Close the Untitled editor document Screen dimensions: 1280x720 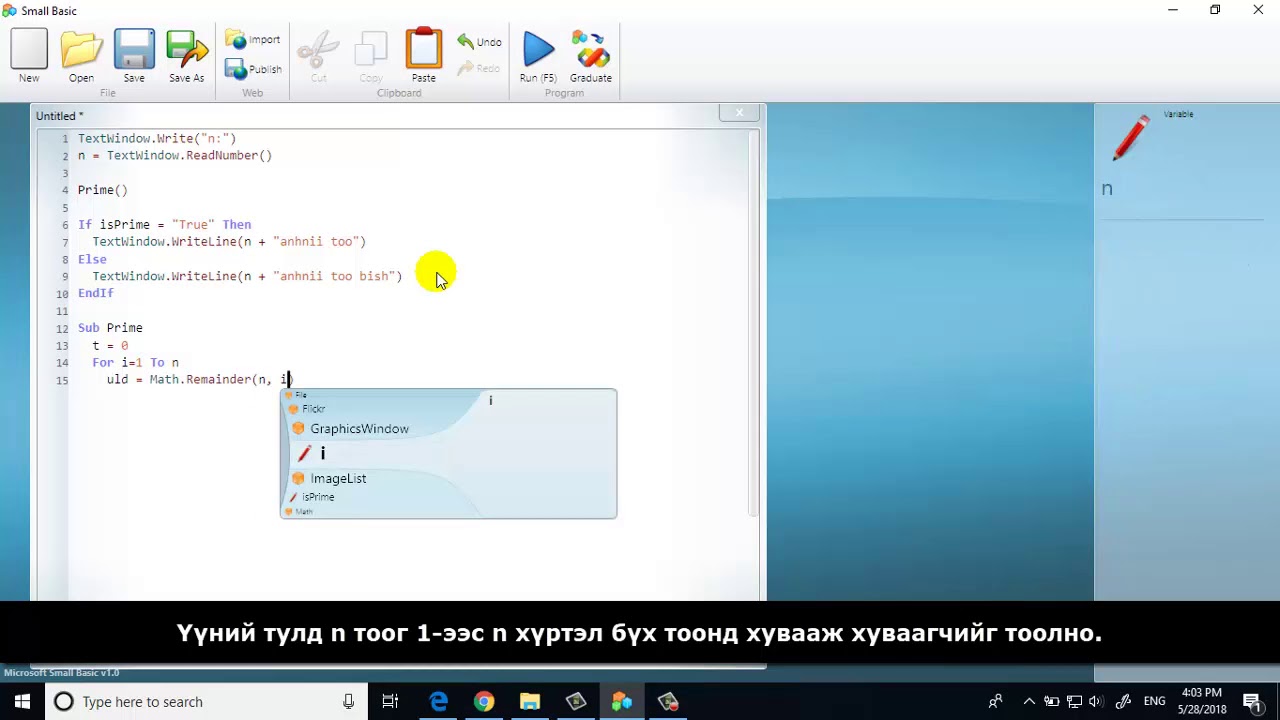coord(739,113)
